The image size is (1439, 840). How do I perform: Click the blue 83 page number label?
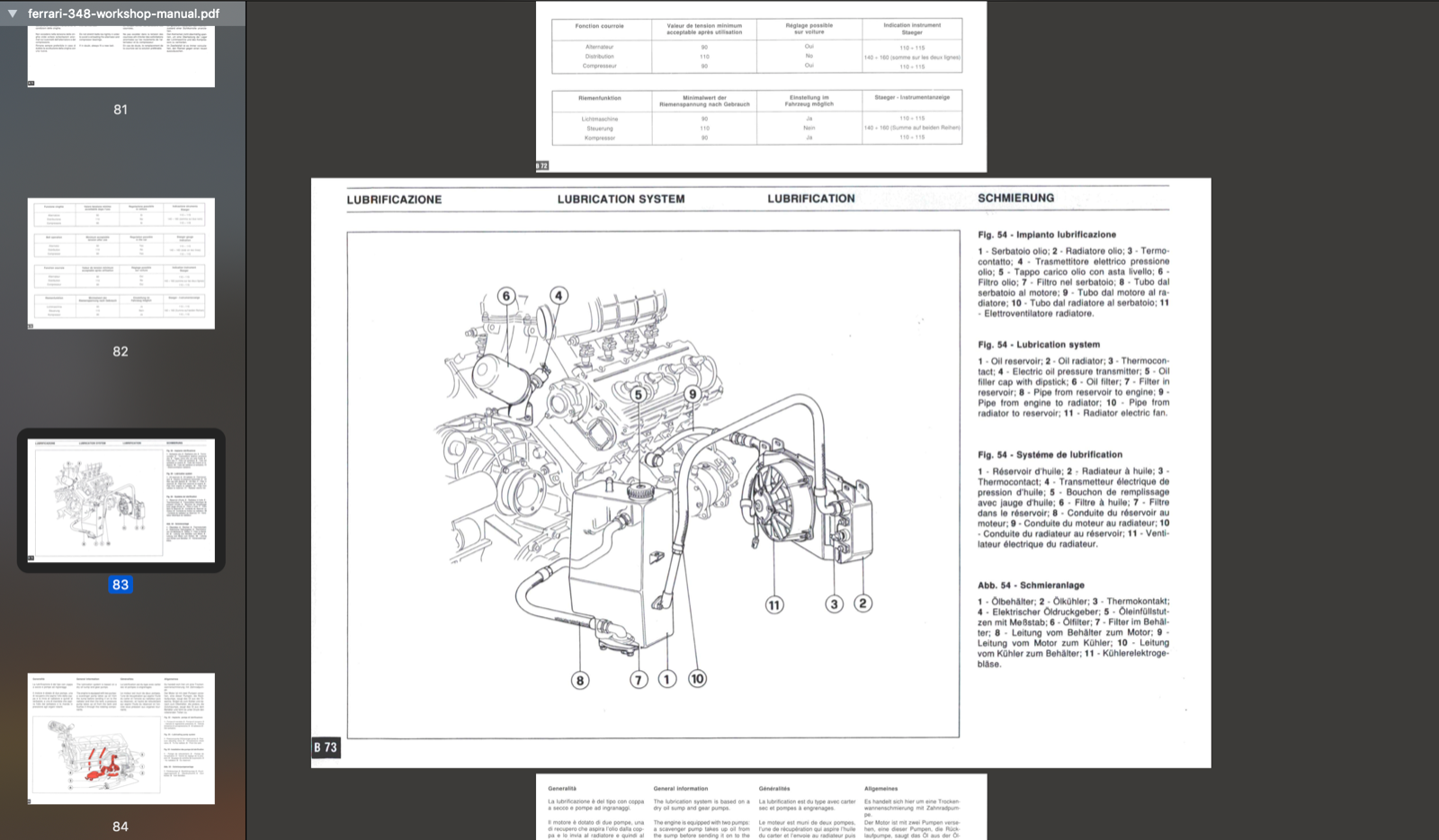pyautogui.click(x=121, y=585)
